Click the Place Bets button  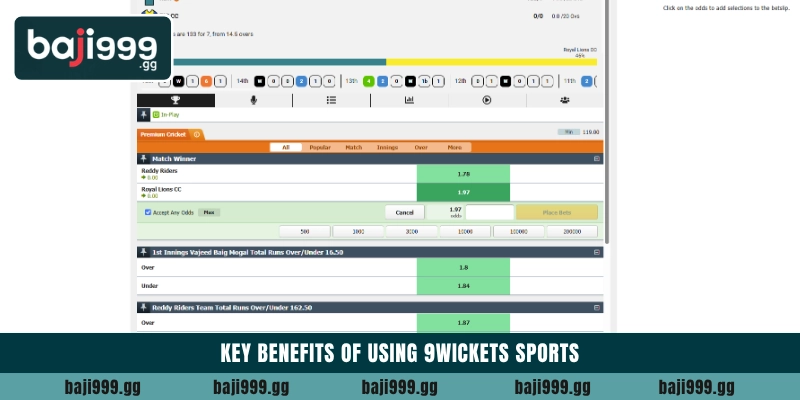557,212
